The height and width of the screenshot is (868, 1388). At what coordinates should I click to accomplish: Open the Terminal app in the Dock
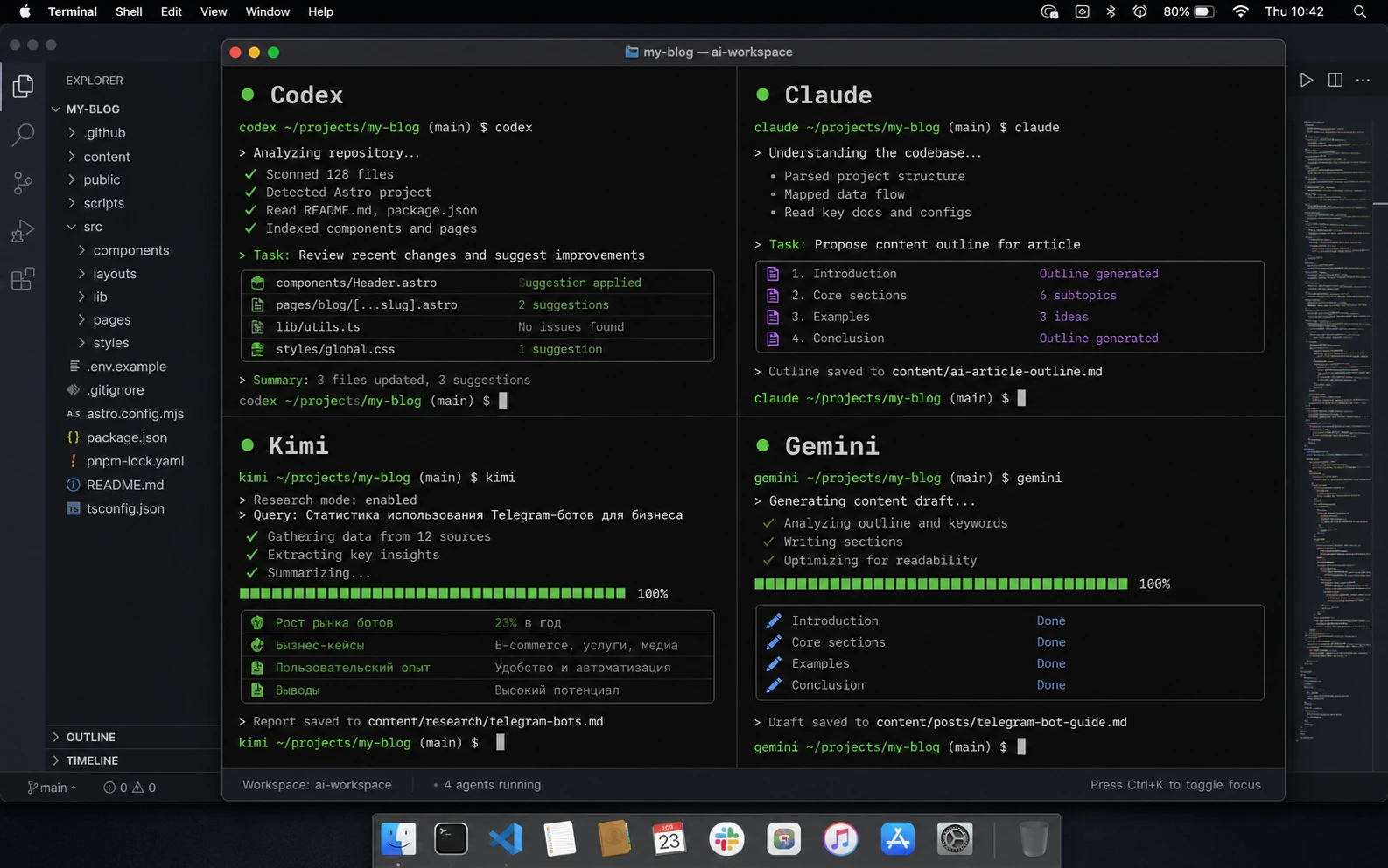[452, 839]
